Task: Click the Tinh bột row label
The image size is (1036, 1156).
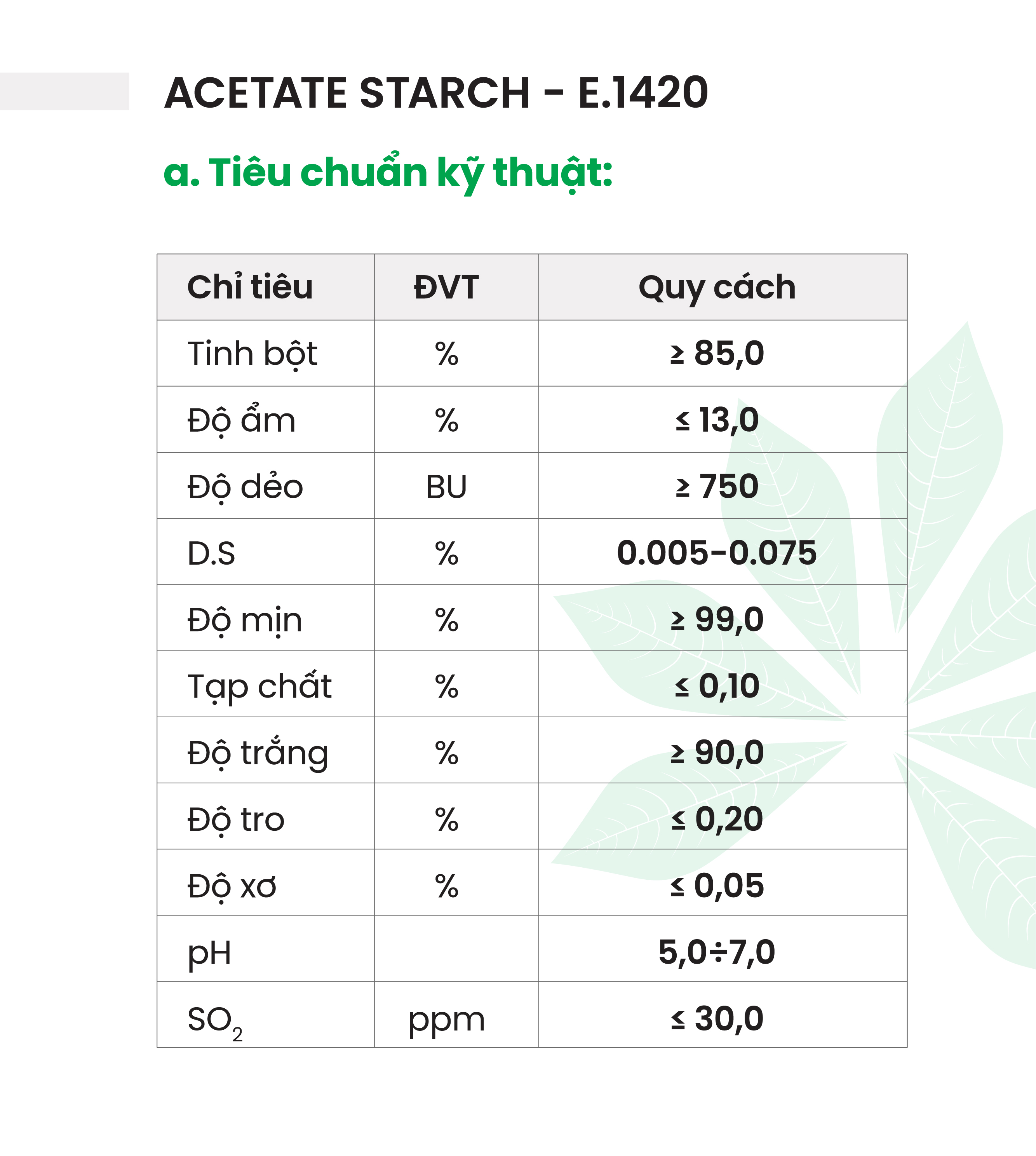Action: point(252,354)
